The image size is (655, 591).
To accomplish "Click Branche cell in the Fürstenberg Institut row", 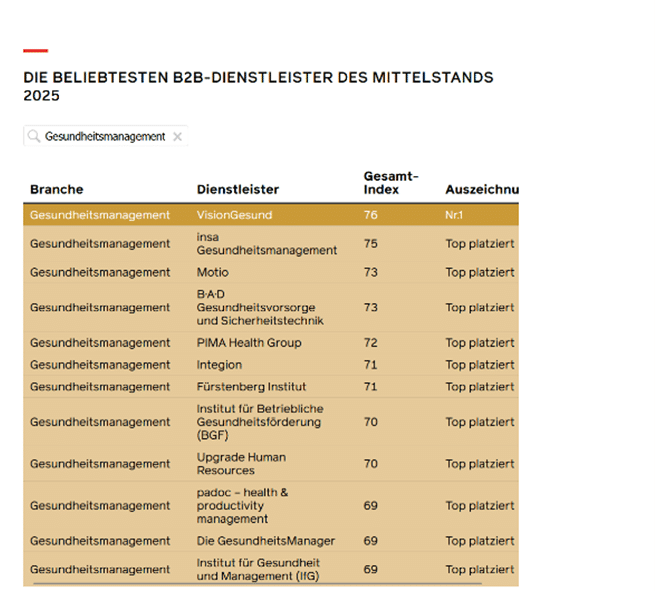I will (100, 387).
